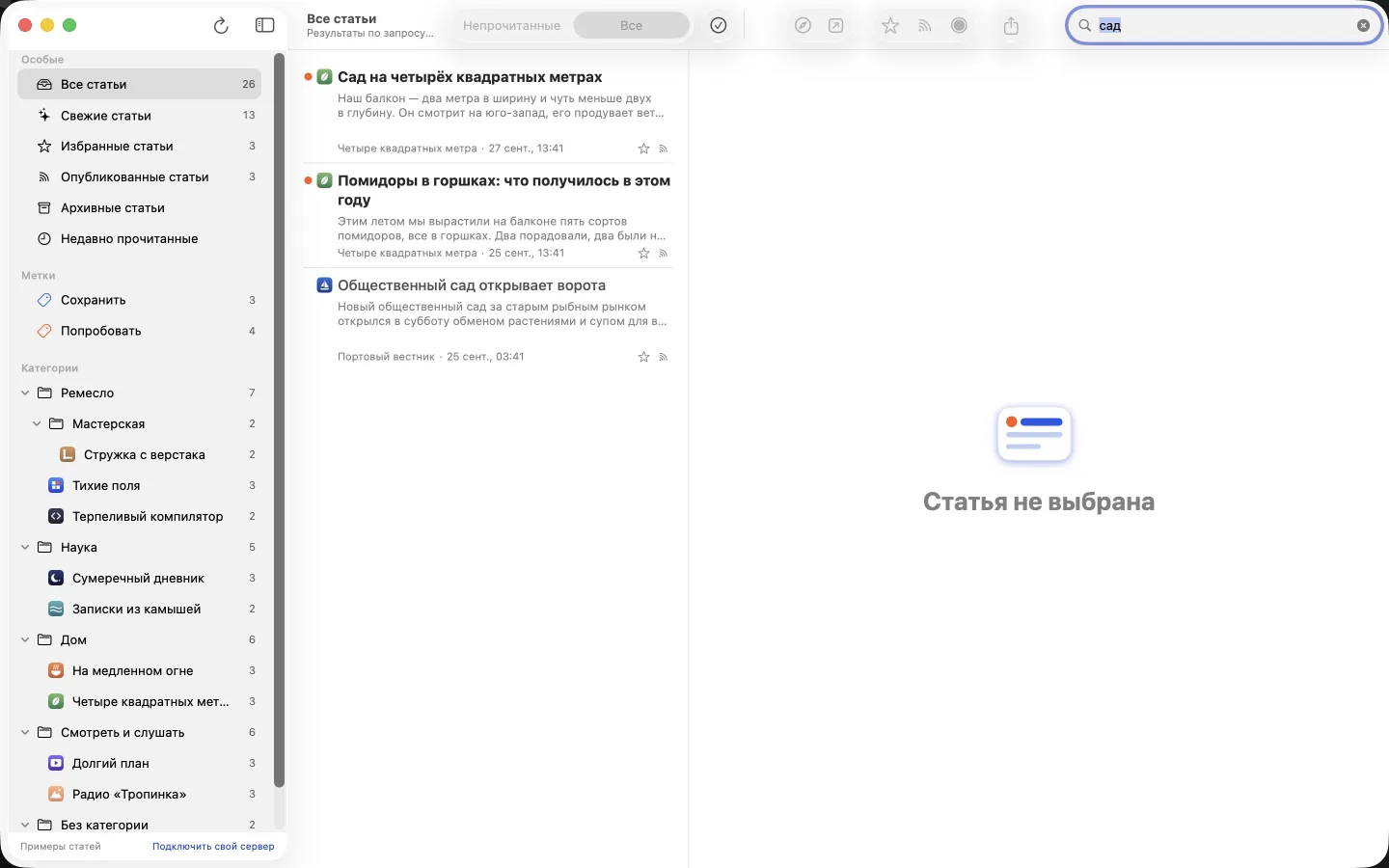
Task: Collapse the Без категории folder
Action: coord(25,826)
